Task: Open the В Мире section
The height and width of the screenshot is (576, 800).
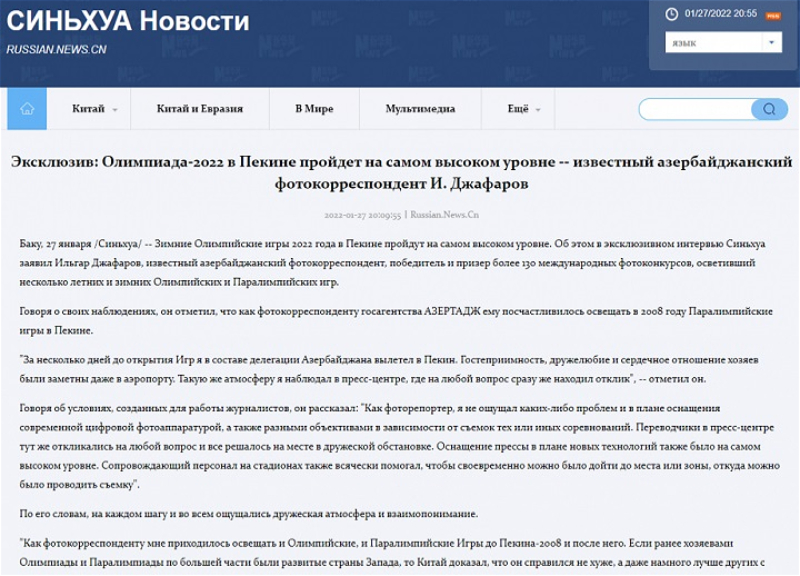Action: pyautogui.click(x=314, y=109)
